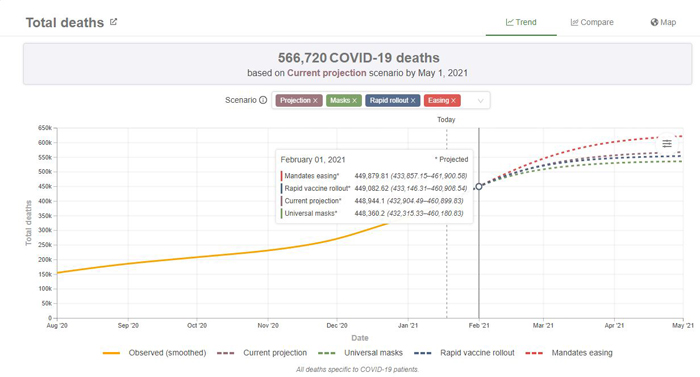700x377 pixels.
Task: Click Mandates easing value 449,879.81 in tooltip
Action: tap(371, 176)
